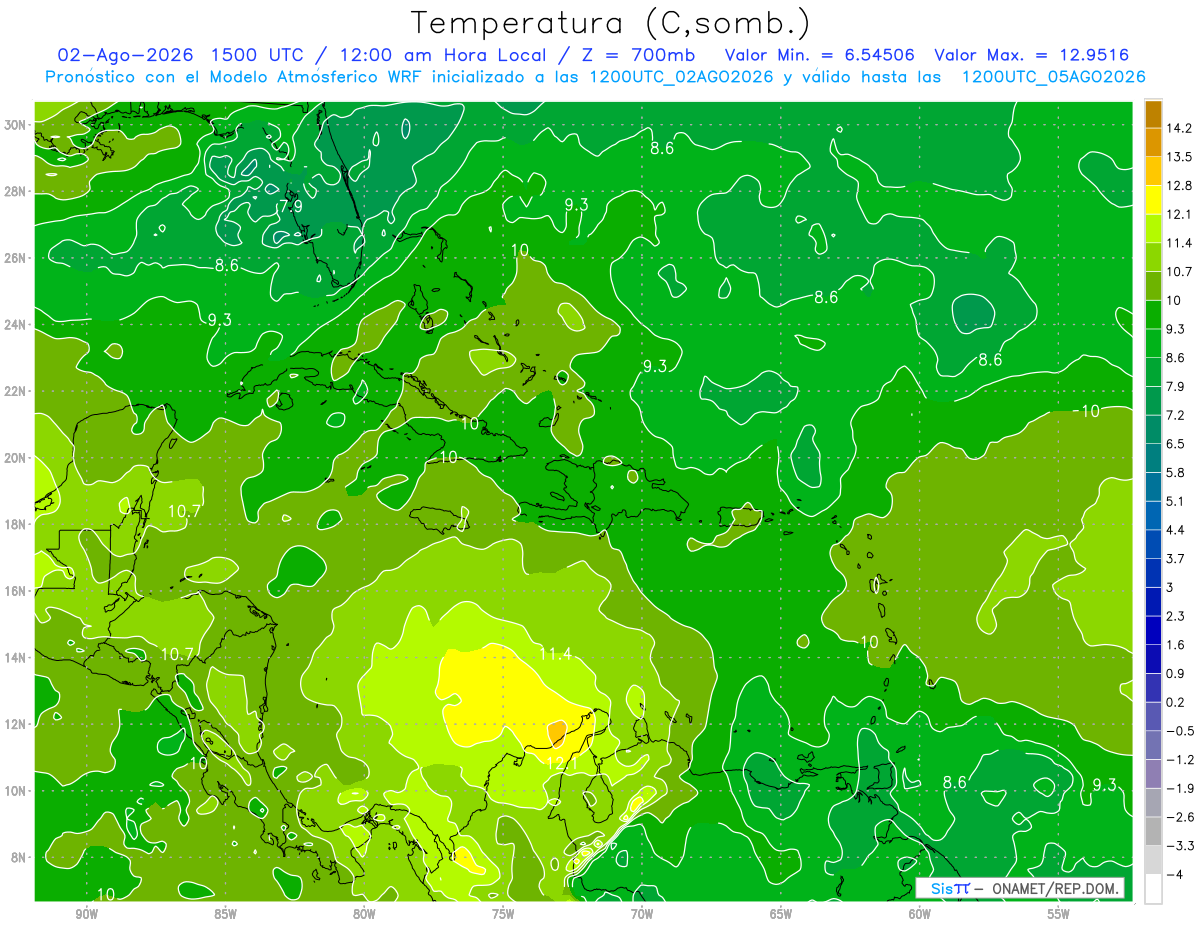Pick the dark blue colorbar segment between 1.6 and 2.3

(x=1152, y=629)
